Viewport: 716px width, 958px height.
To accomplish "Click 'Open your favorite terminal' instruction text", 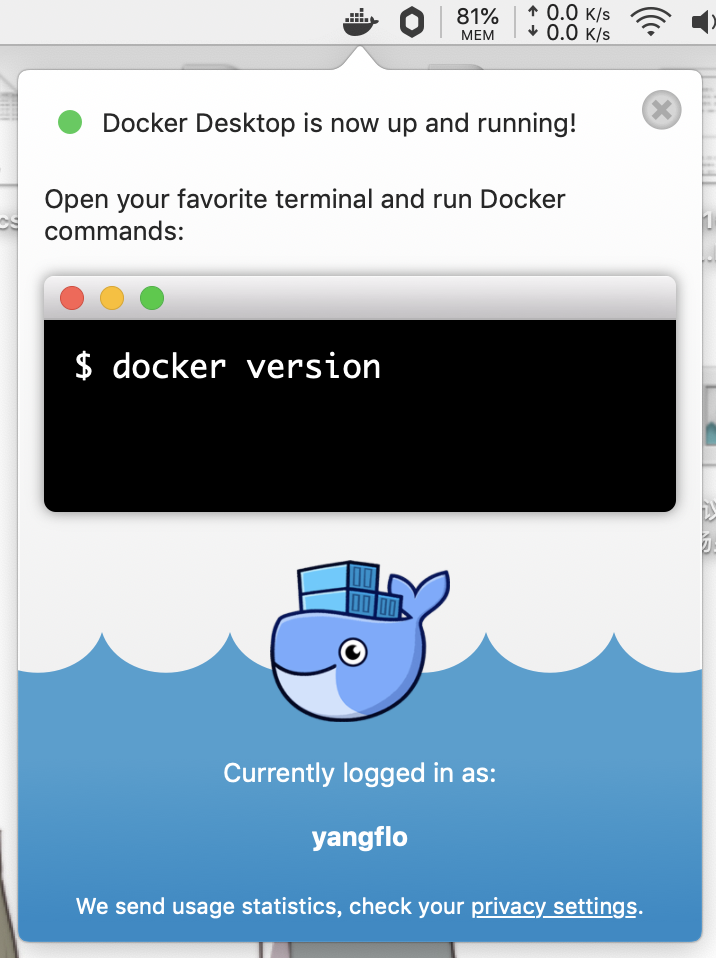I will (305, 215).
